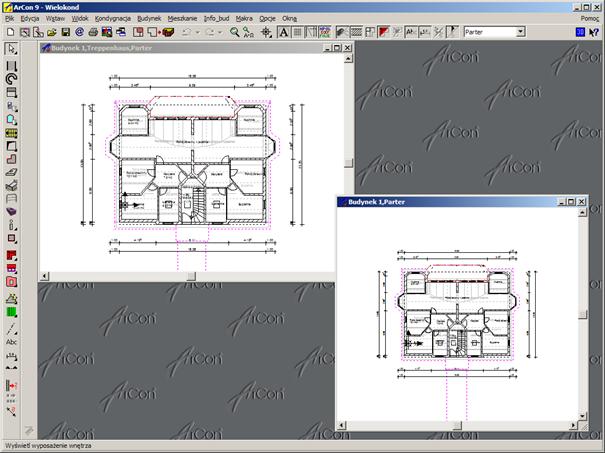
Task: Click the magnifier with A-Z zoom icon
Action: [x=248, y=32]
